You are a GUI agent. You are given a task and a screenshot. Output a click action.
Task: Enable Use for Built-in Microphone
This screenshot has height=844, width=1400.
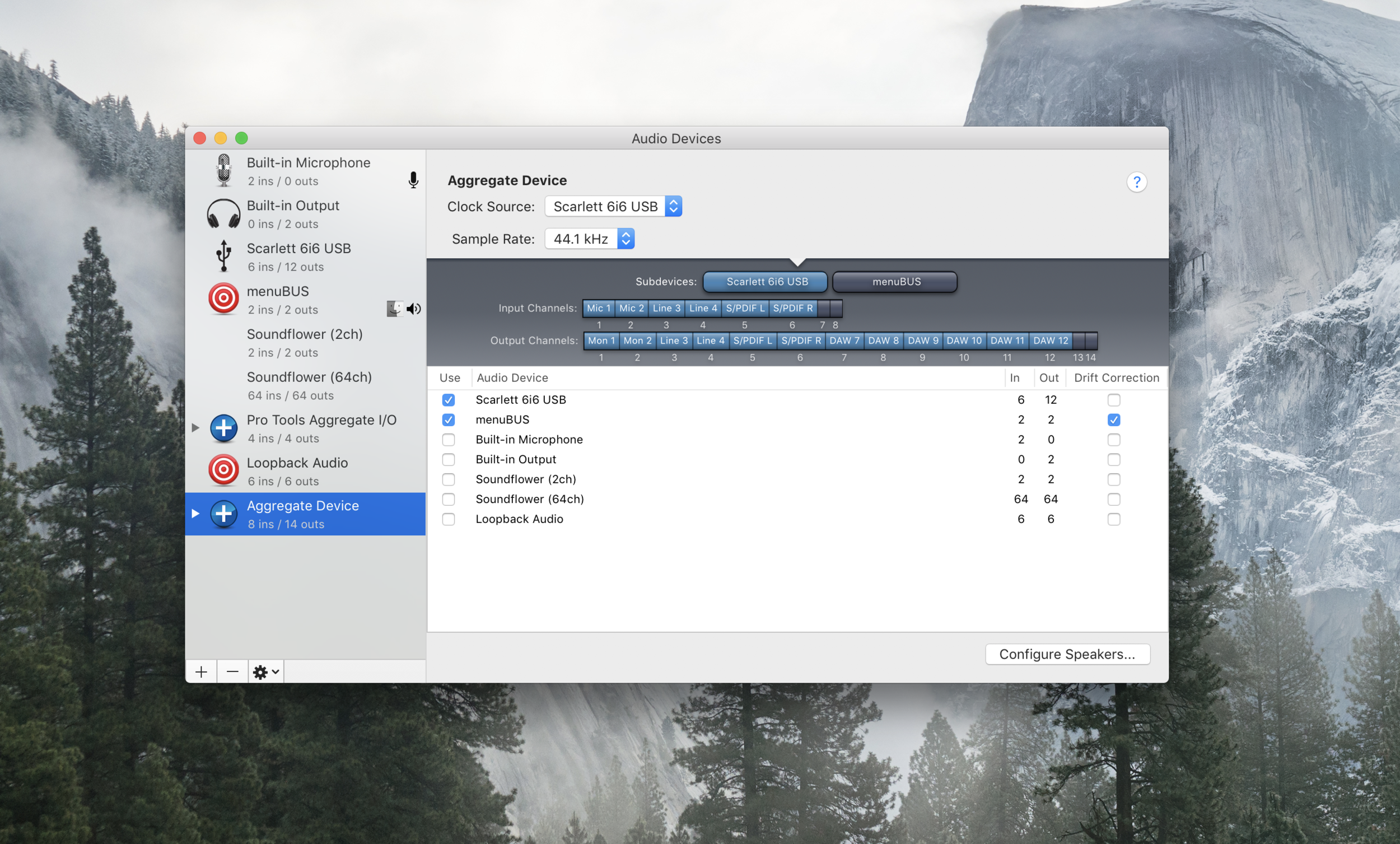tap(449, 440)
